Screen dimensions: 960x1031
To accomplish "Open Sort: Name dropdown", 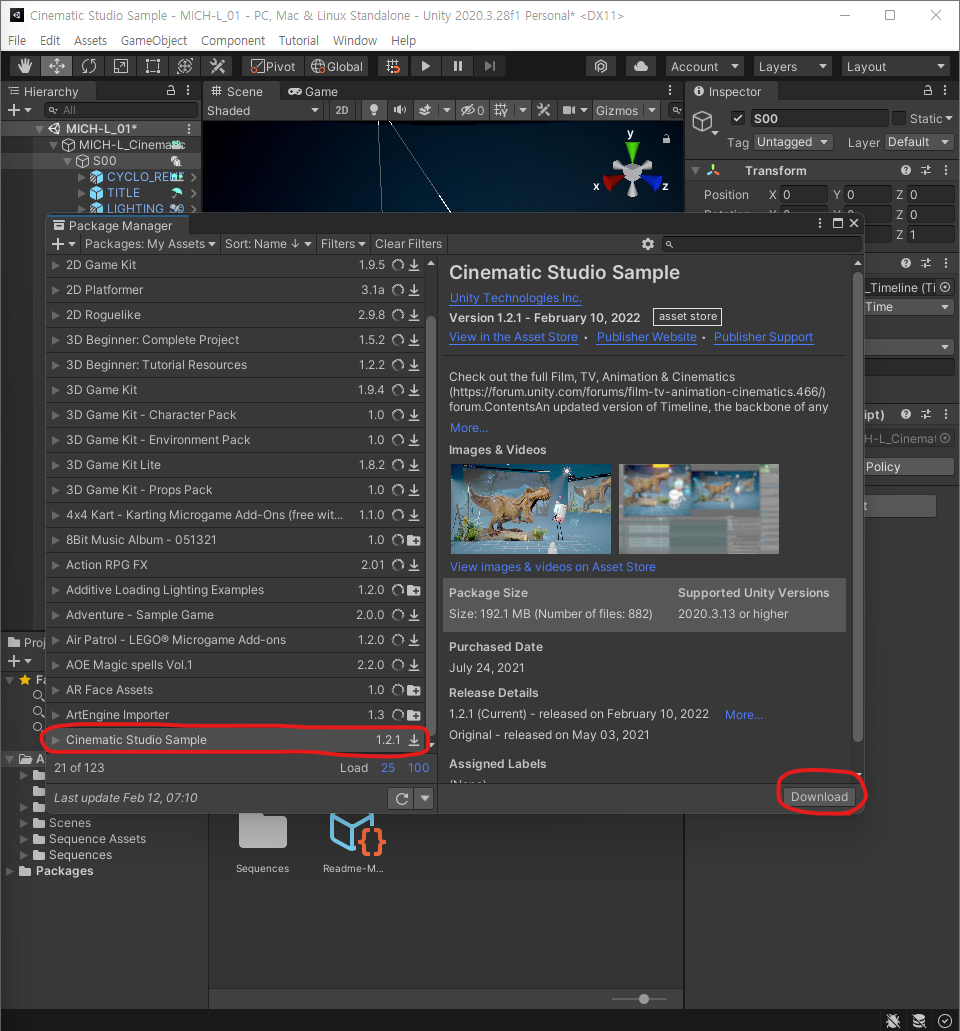I will coord(268,244).
